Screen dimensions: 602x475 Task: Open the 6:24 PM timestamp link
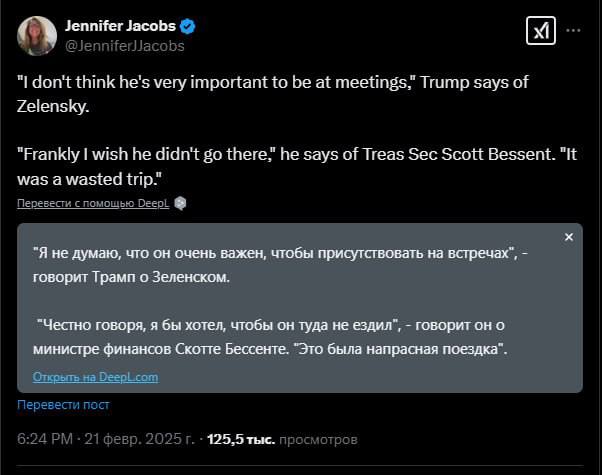[x=46, y=438]
